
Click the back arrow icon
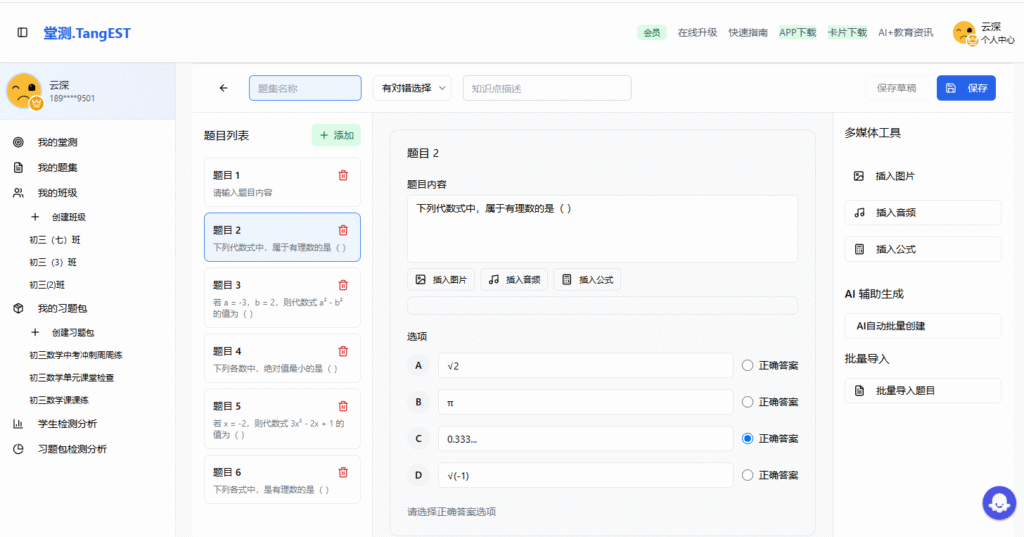pyautogui.click(x=224, y=88)
